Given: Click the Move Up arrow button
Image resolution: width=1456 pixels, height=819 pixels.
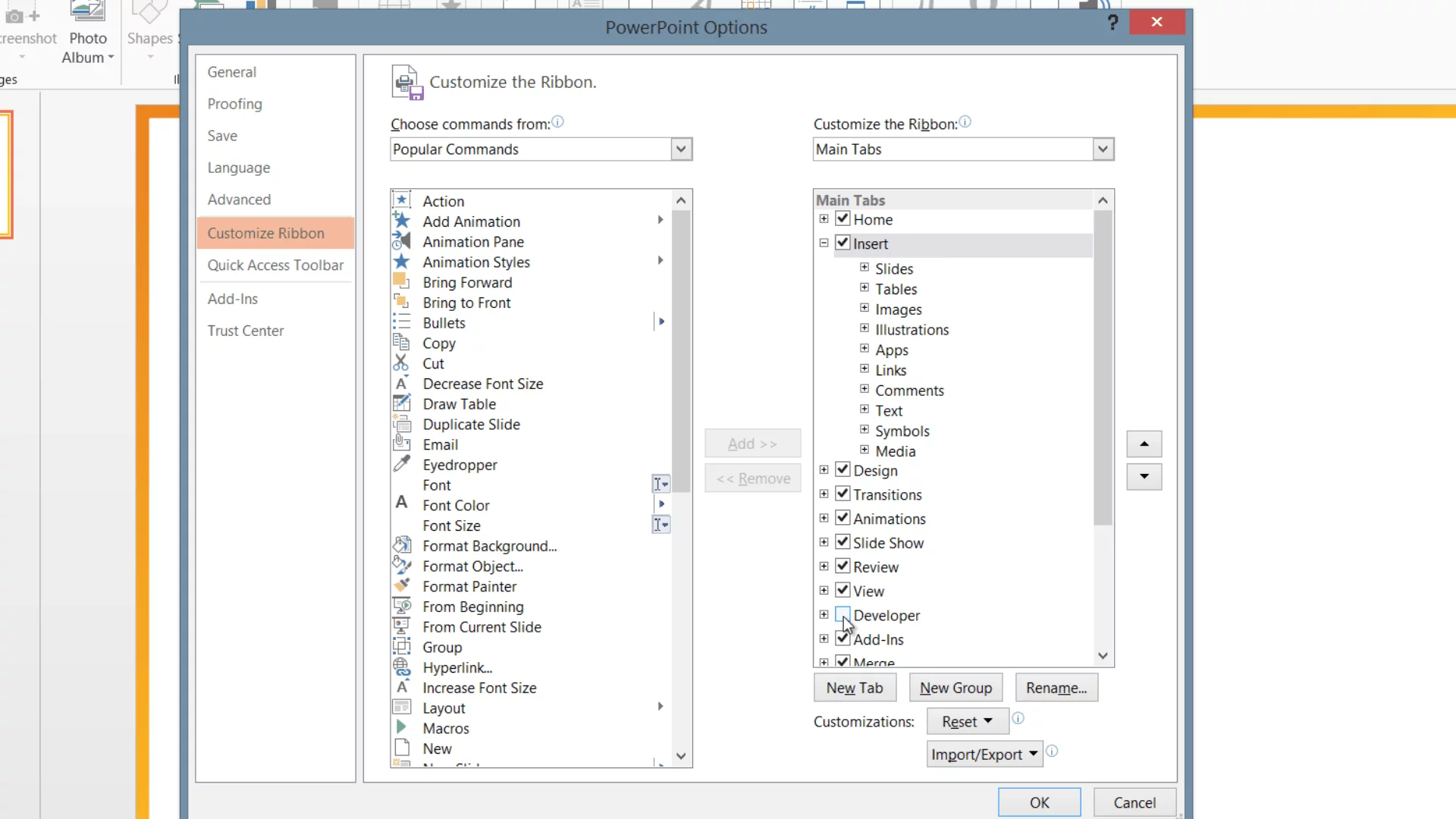Looking at the screenshot, I should (1144, 444).
